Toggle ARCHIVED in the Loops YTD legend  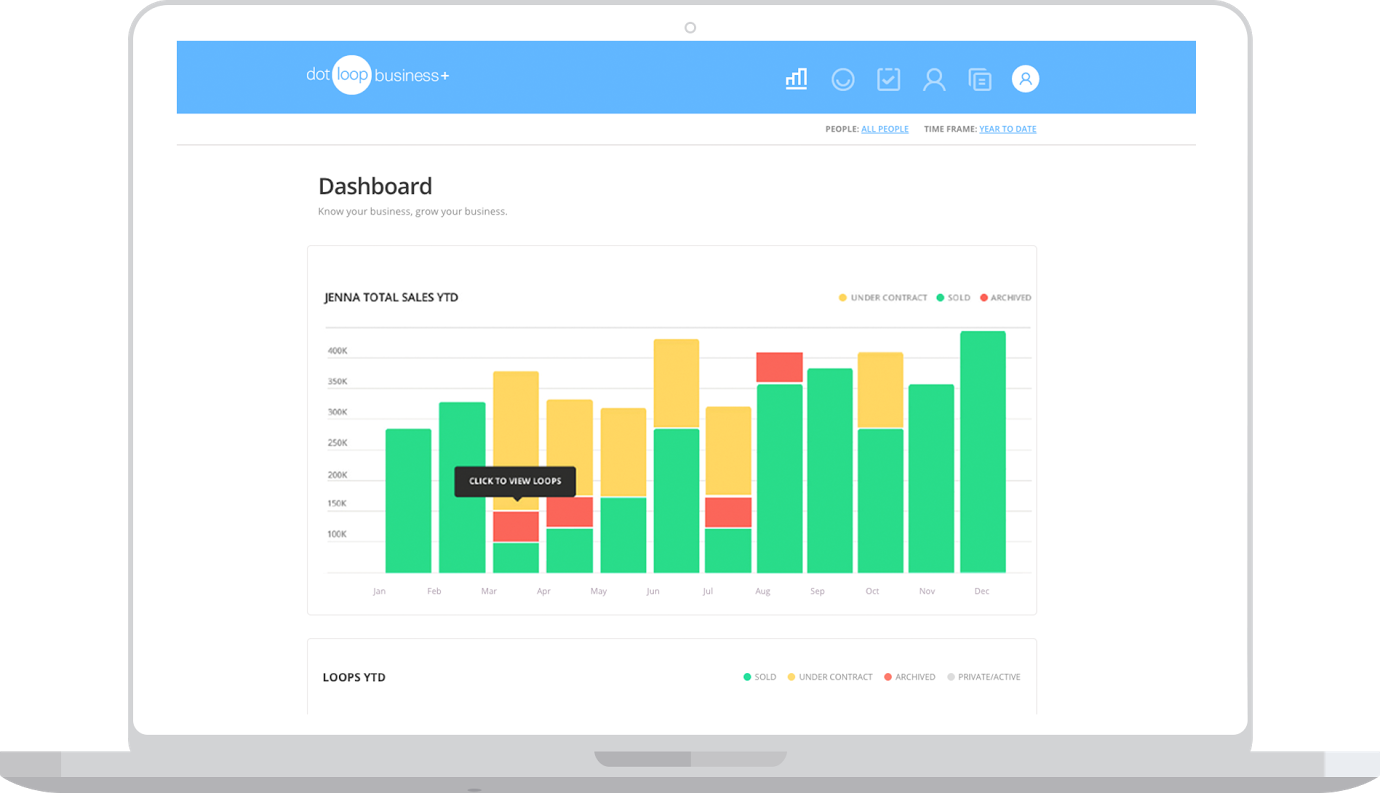coord(910,676)
